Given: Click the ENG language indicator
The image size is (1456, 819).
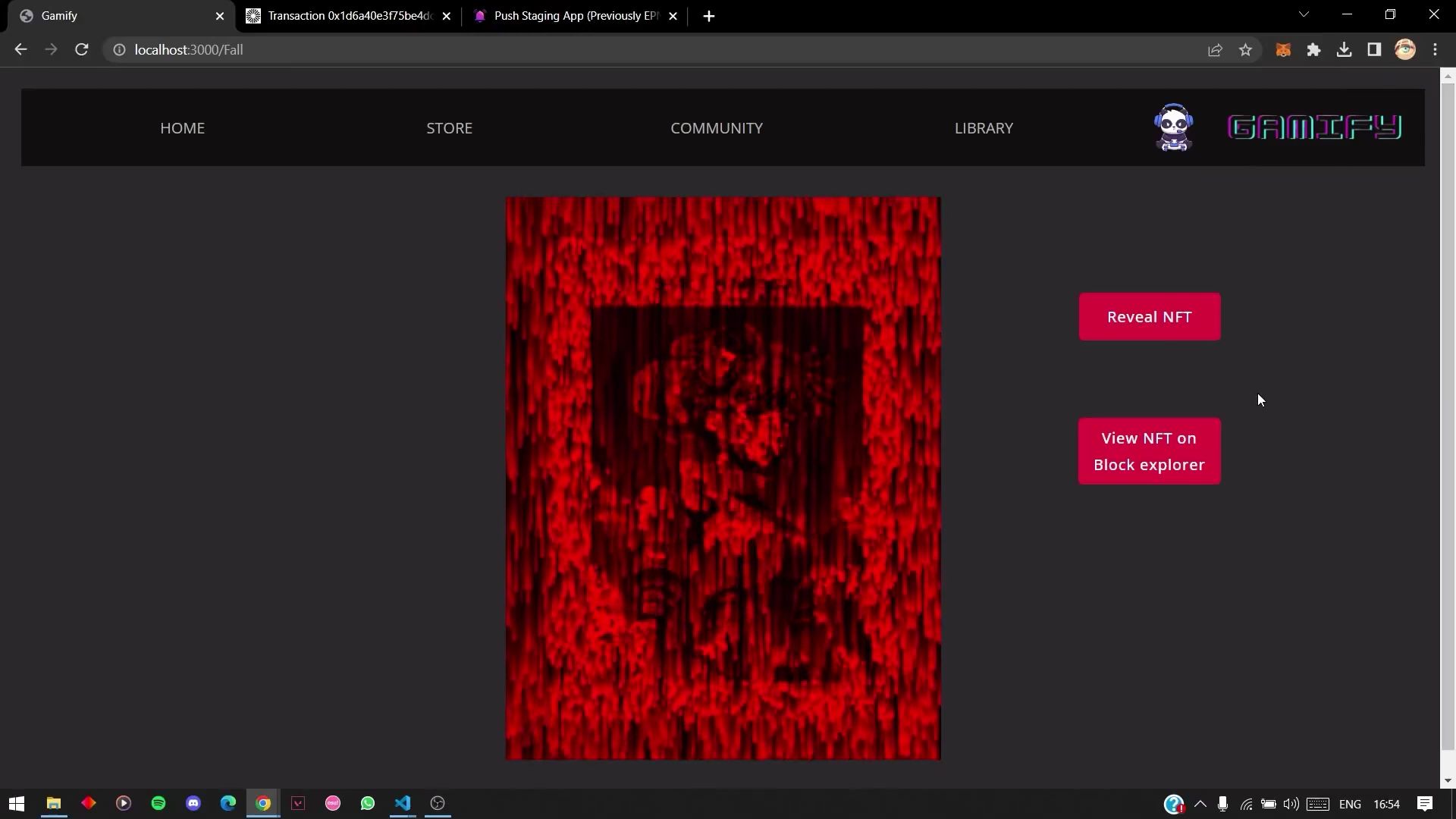Looking at the screenshot, I should coord(1350,804).
